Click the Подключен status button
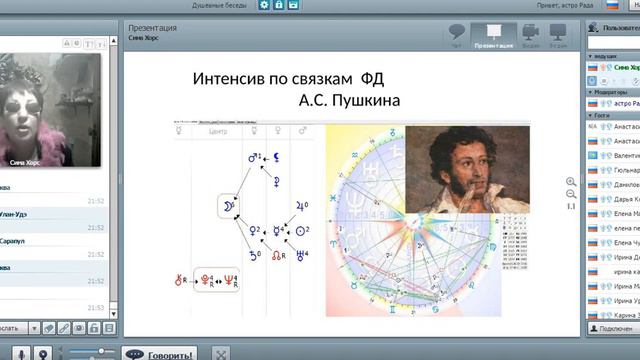 coord(613,328)
